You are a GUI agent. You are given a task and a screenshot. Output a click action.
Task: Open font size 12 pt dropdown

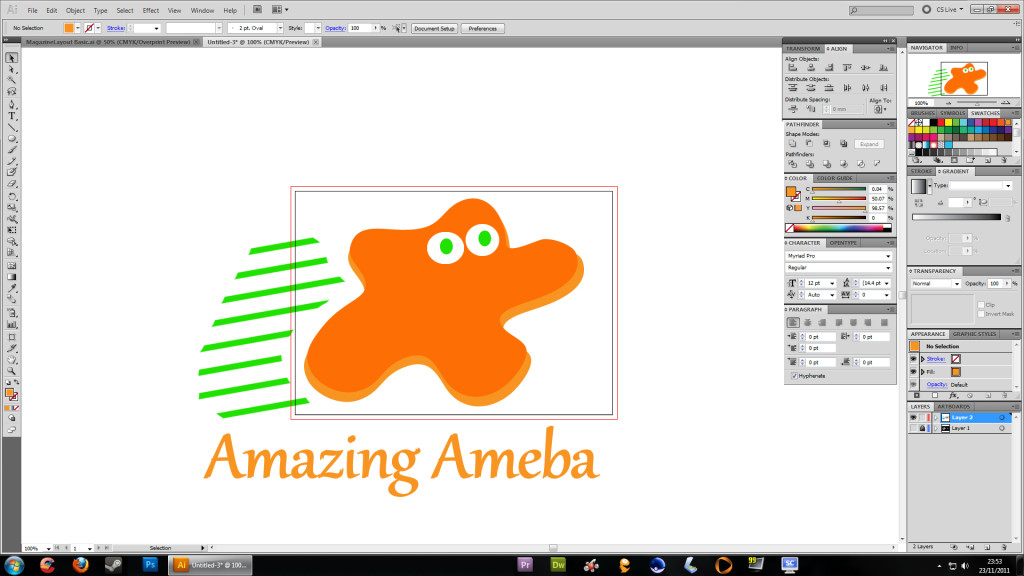pos(831,283)
